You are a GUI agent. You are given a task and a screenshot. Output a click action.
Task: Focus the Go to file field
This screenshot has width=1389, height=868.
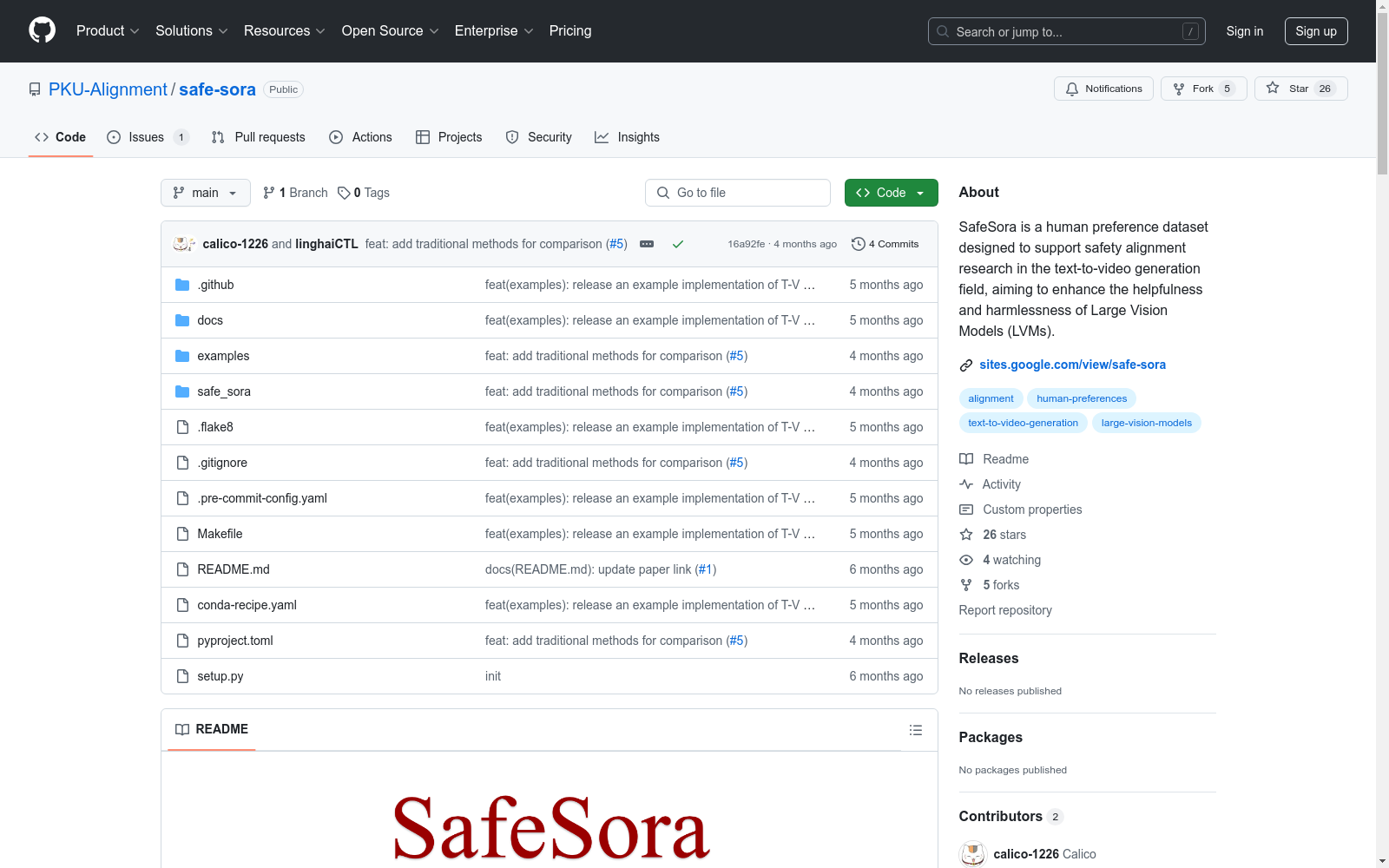(x=738, y=193)
